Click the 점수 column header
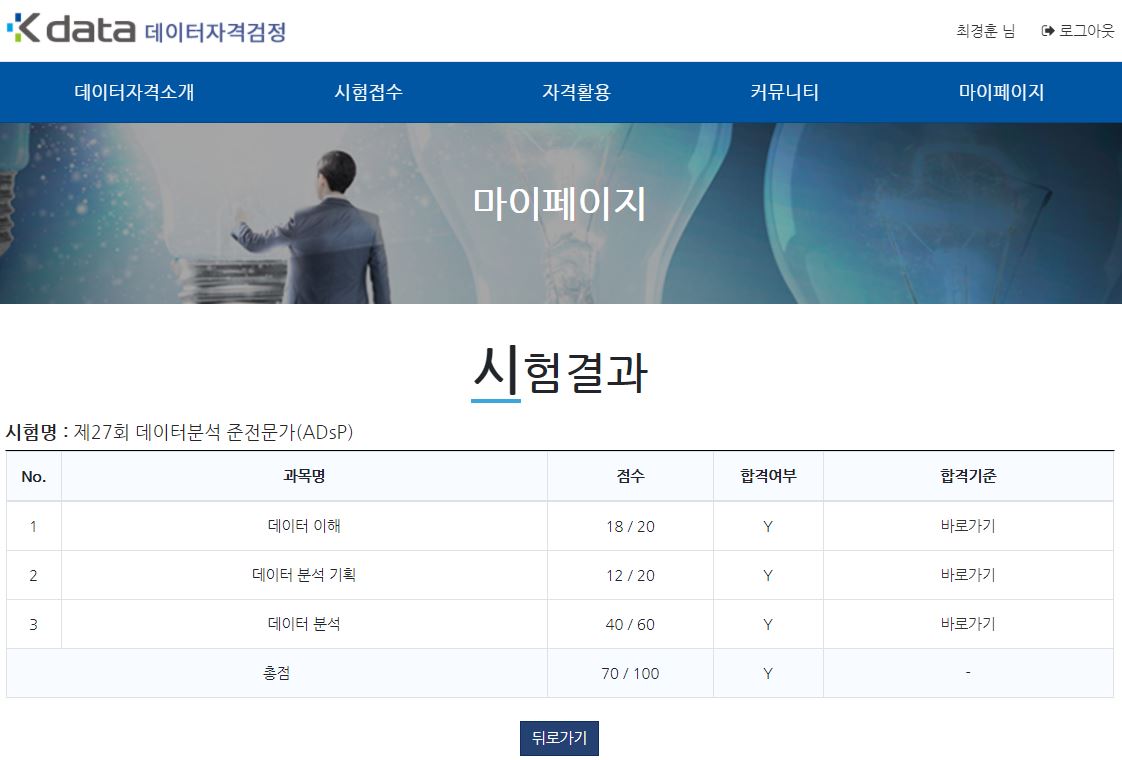This screenshot has height=760, width=1122. (630, 477)
